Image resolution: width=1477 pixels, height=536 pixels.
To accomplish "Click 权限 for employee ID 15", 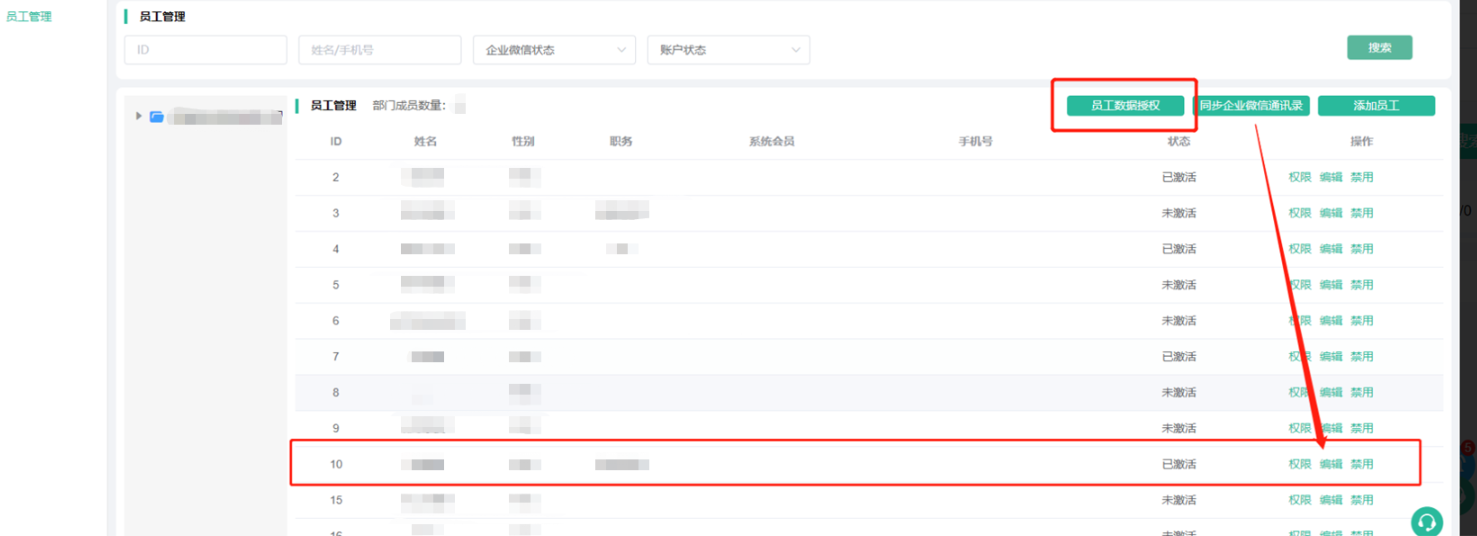I will (1299, 500).
